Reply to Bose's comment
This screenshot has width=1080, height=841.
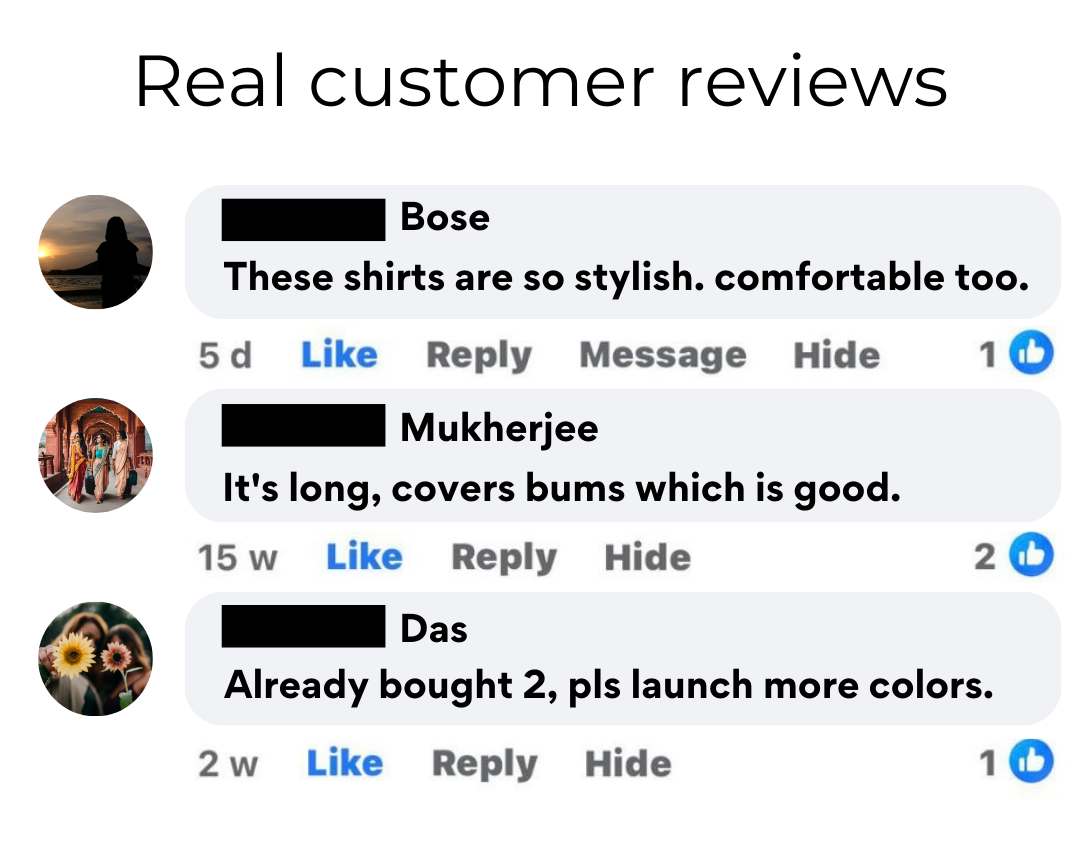479,357
